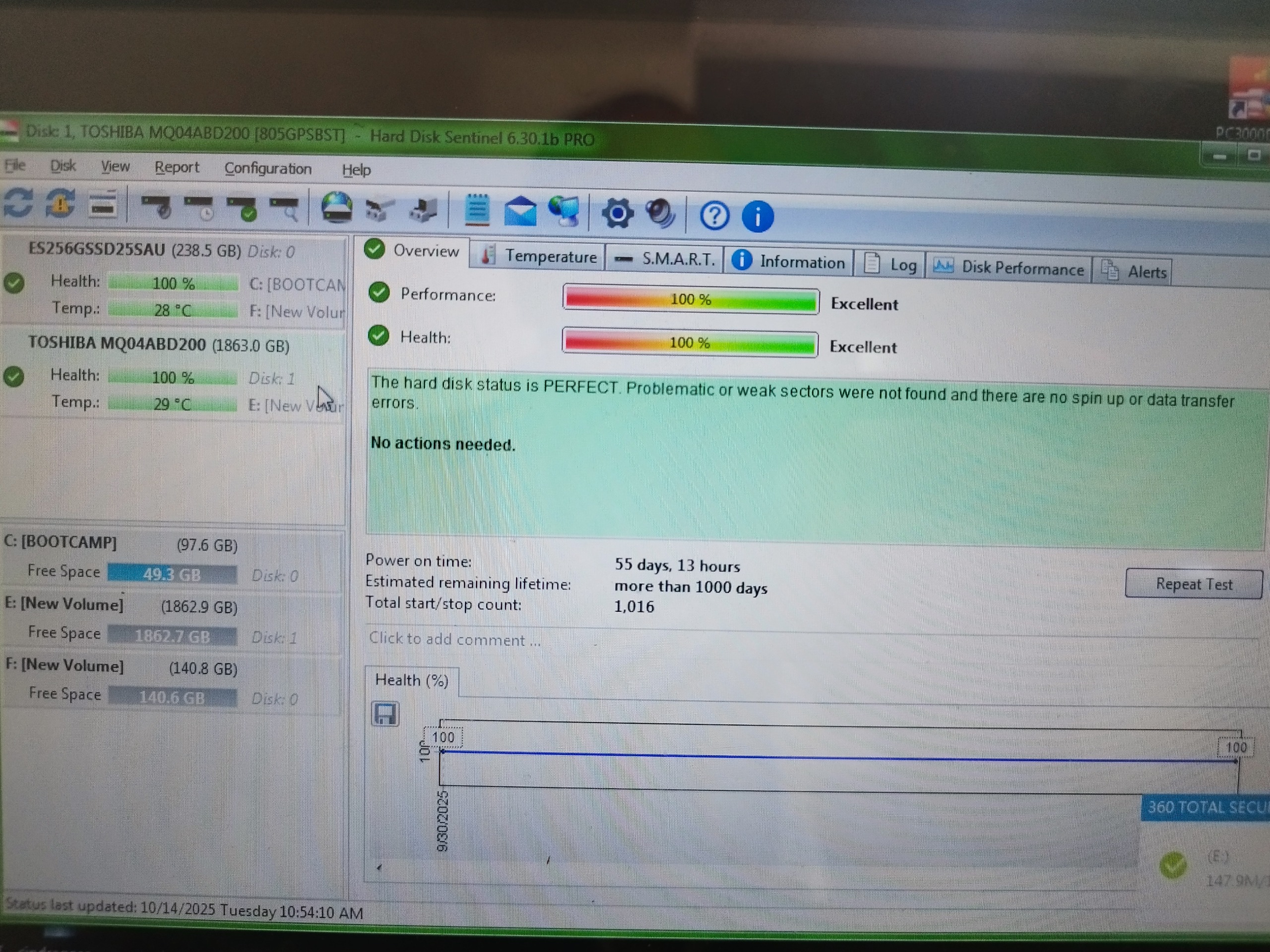1270x952 pixels.
Task: Open the Report menu
Action: click(x=177, y=167)
